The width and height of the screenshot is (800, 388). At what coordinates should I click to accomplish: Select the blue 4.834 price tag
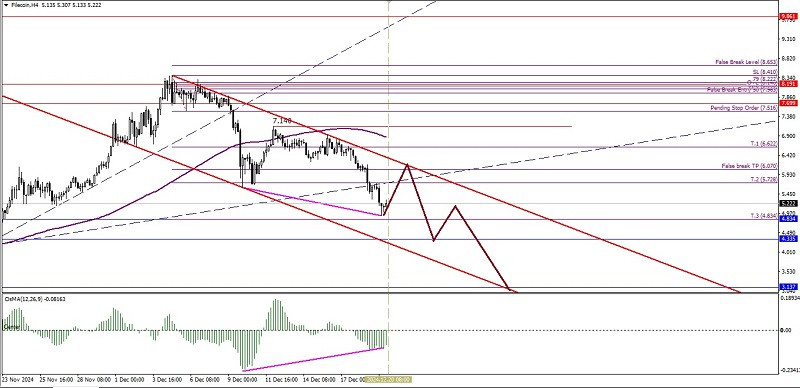788,219
